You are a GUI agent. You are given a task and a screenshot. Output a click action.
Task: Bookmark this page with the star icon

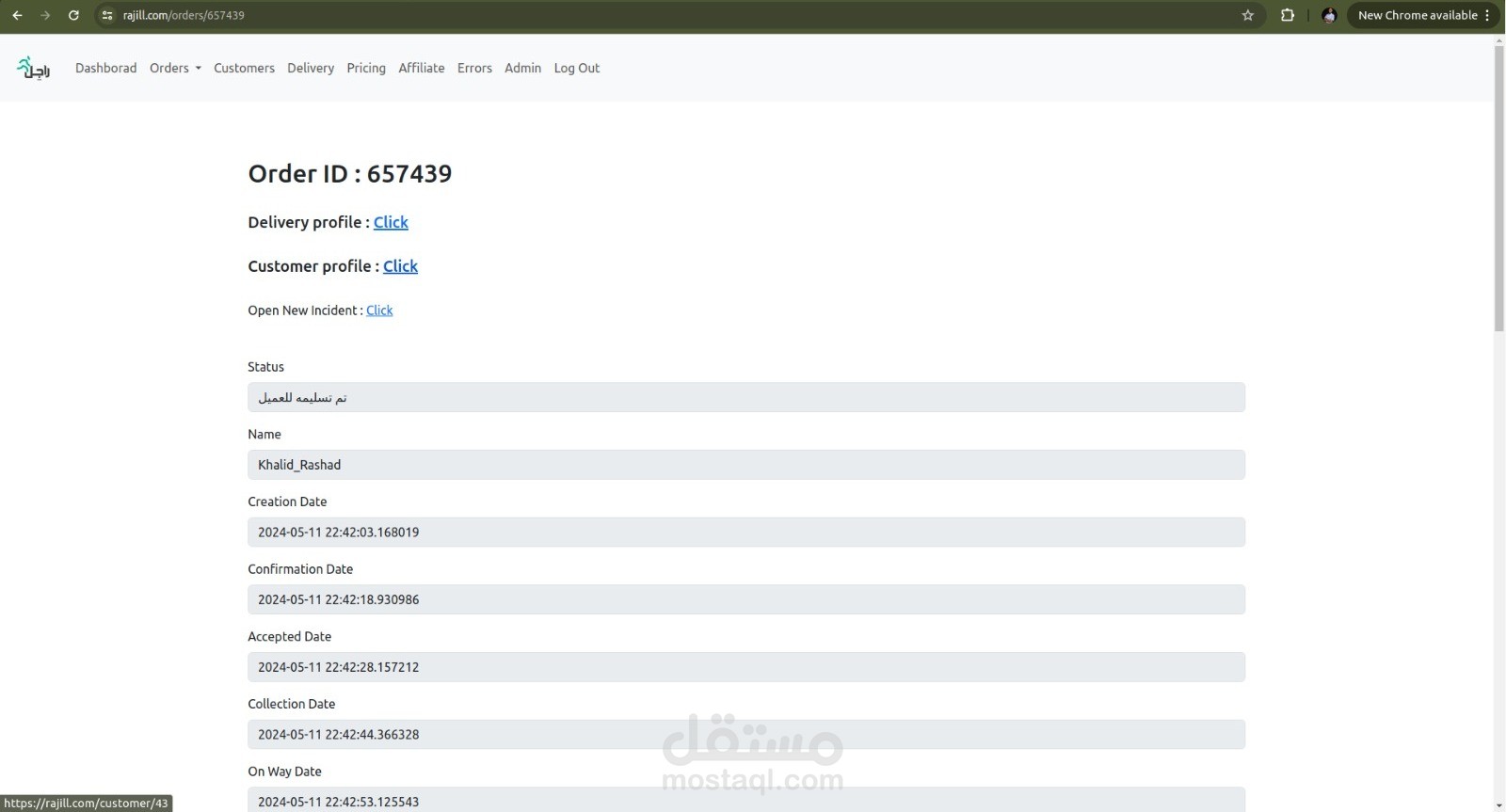click(x=1248, y=15)
